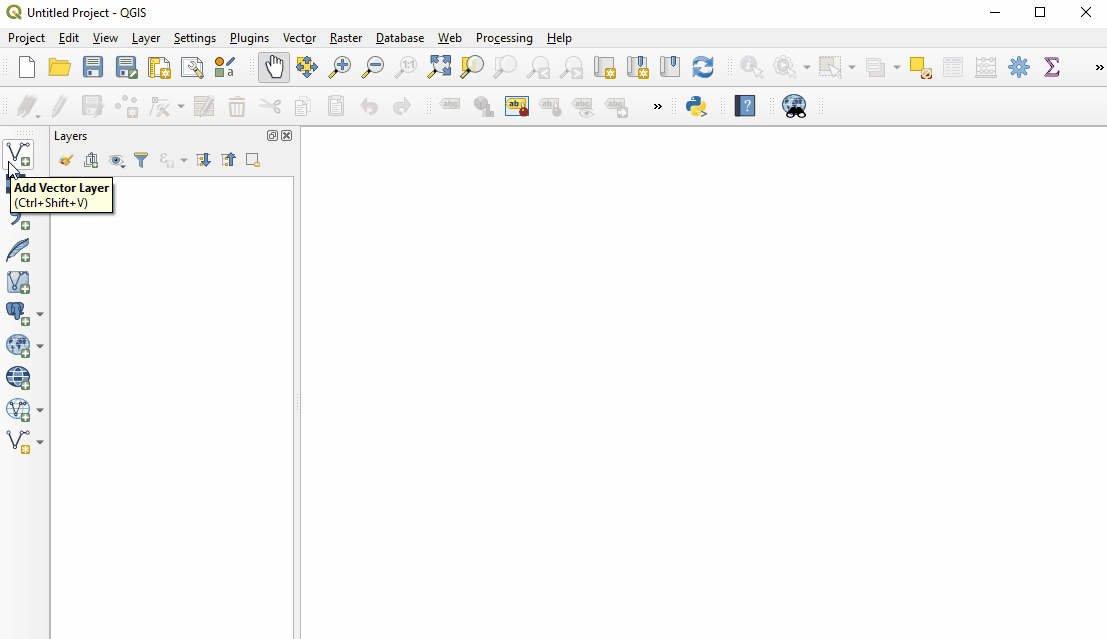Screen dimensions: 1107x639
Task: Open the Layer menu
Action: (x=145, y=38)
